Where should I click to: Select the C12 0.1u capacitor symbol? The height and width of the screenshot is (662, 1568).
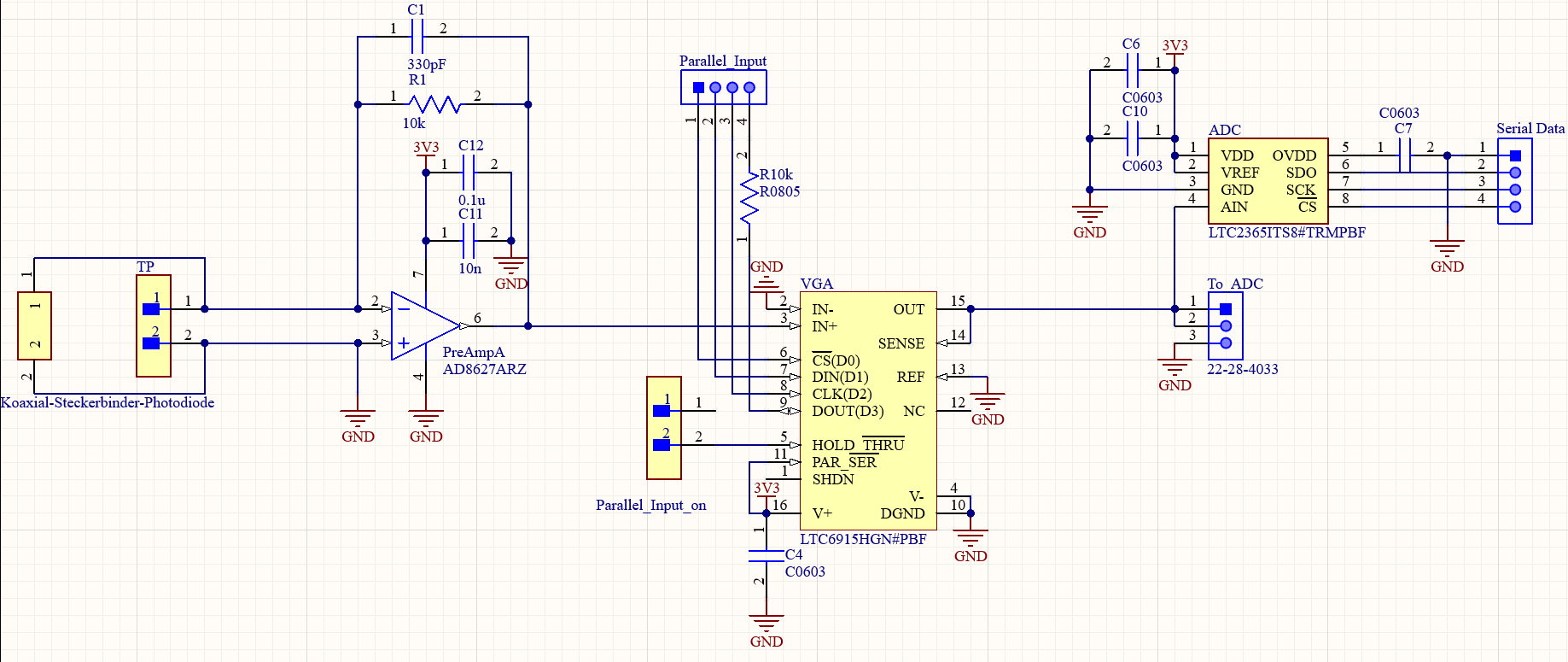[468, 173]
